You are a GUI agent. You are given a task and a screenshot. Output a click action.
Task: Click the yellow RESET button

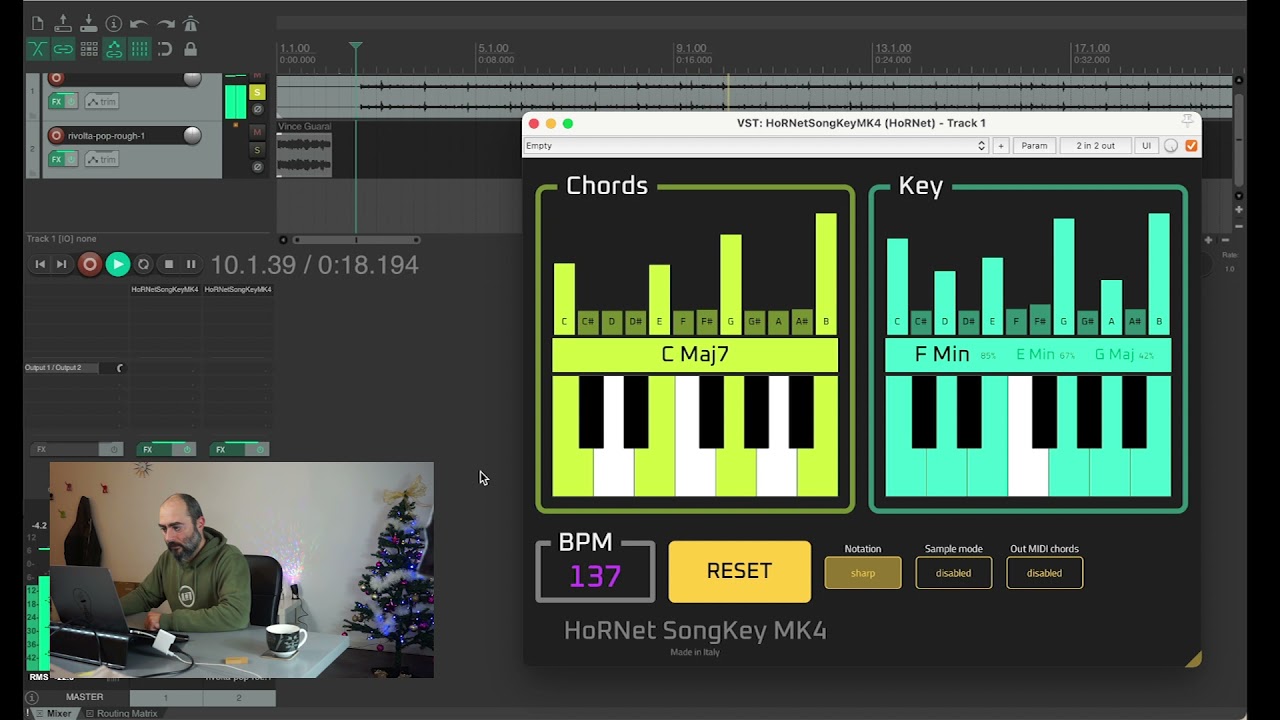click(739, 571)
